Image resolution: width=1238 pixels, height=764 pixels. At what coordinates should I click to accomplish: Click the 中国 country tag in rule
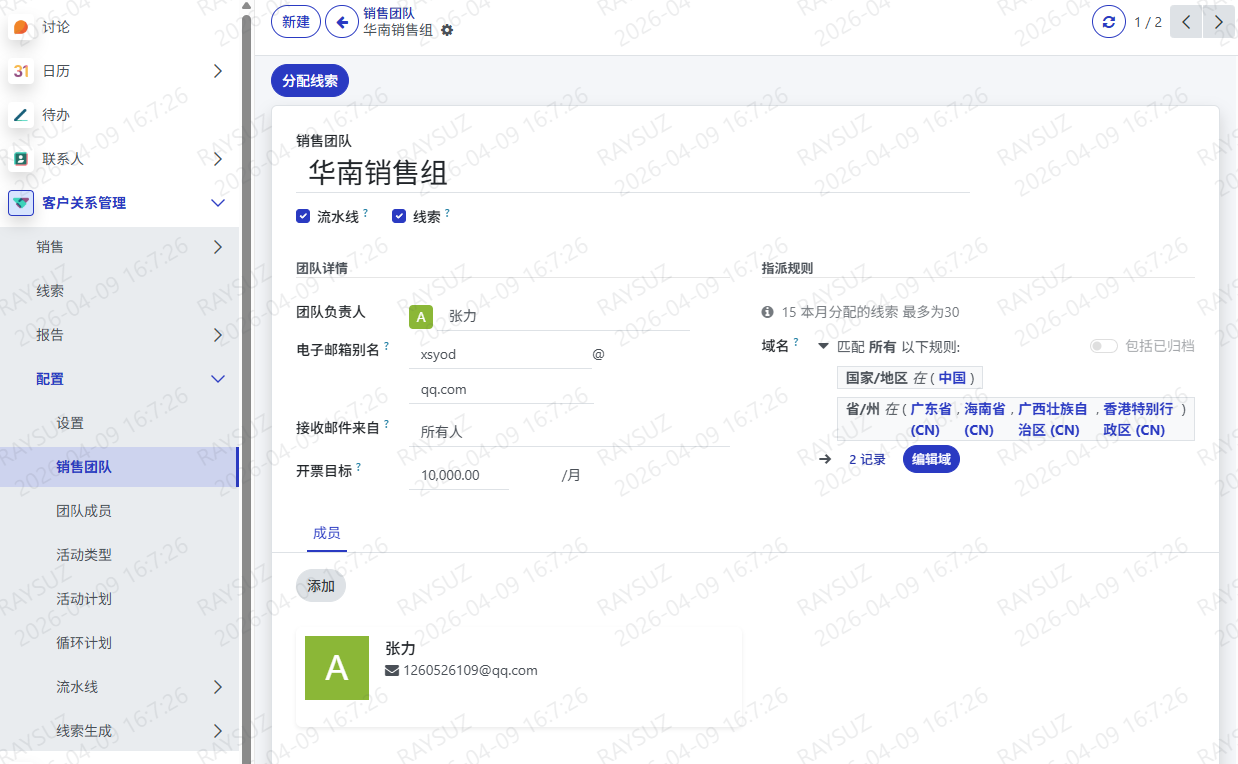click(x=952, y=378)
